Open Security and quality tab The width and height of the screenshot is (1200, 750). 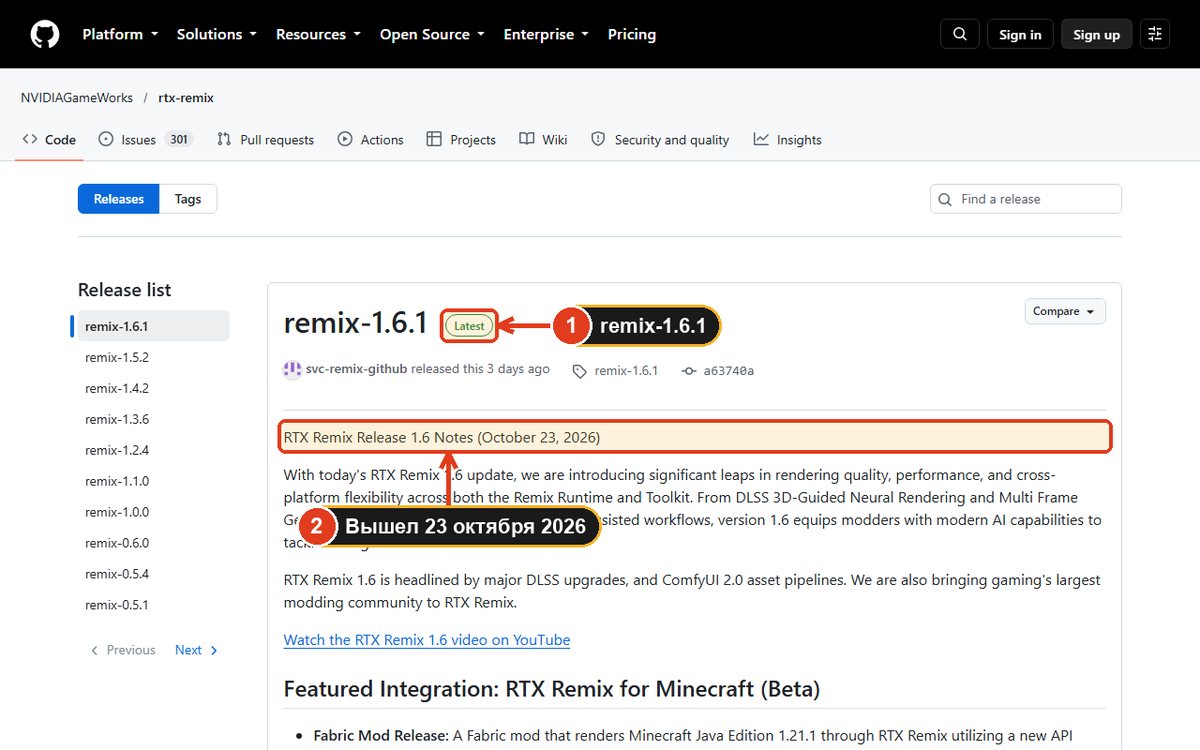tap(660, 140)
